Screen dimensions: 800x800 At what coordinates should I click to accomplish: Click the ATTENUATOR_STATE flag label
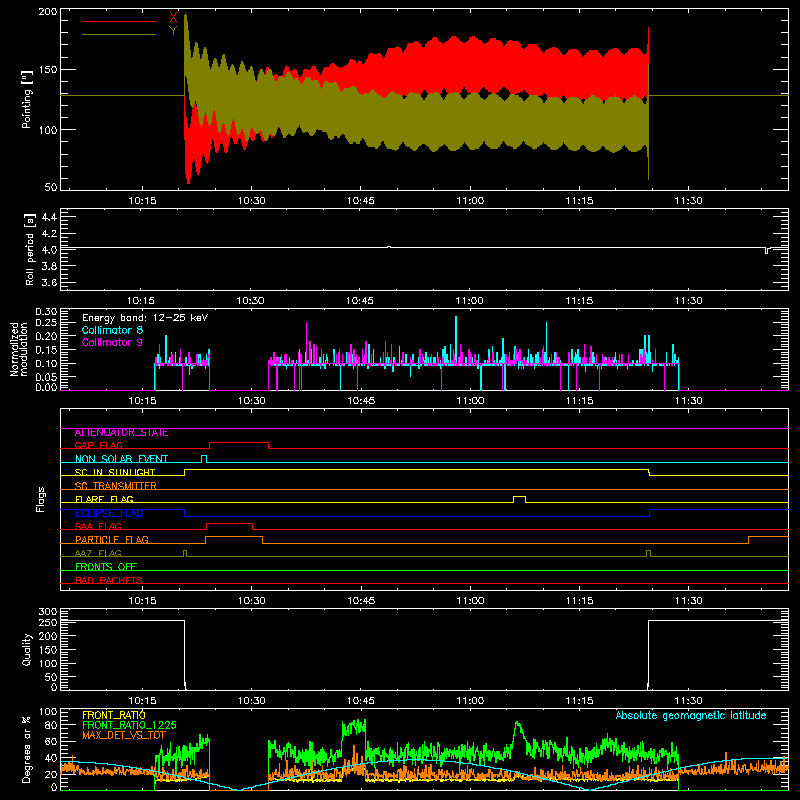121,433
